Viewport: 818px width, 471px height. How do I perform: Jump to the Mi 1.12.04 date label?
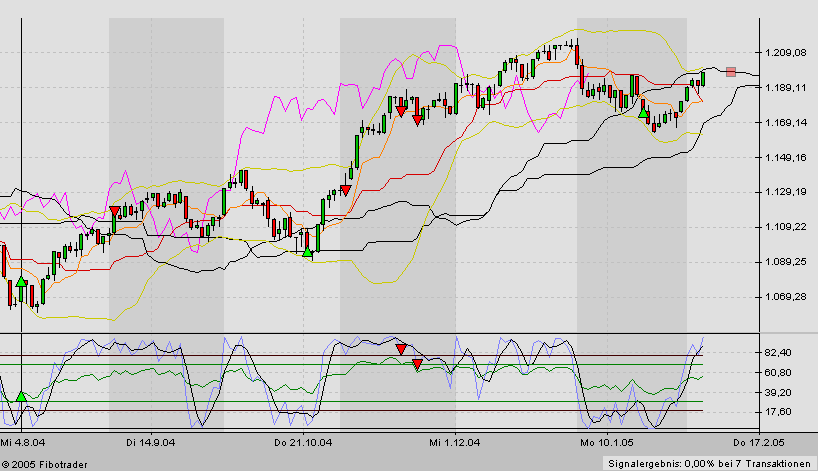456,441
